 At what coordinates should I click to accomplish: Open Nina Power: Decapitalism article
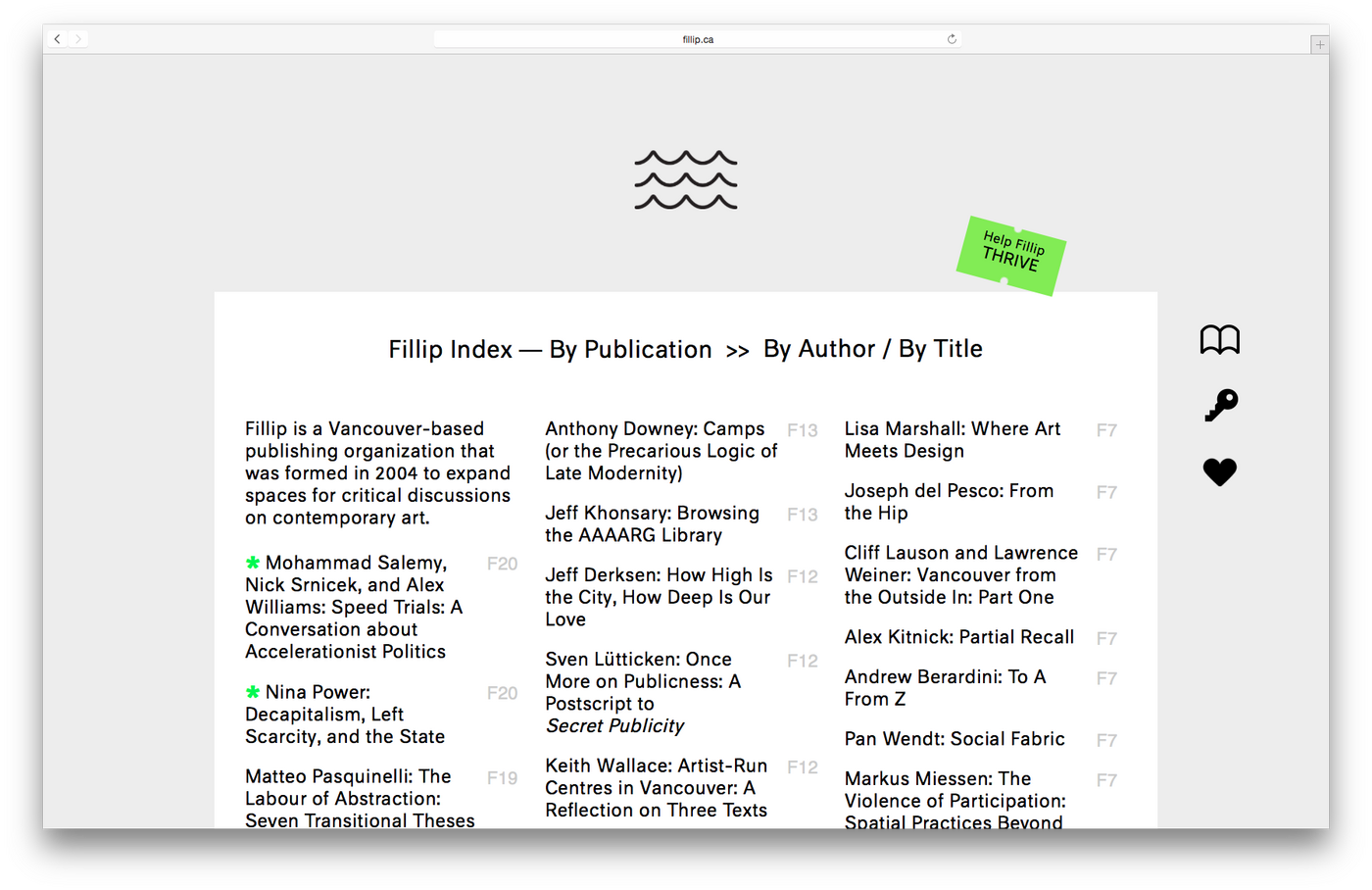tap(345, 715)
